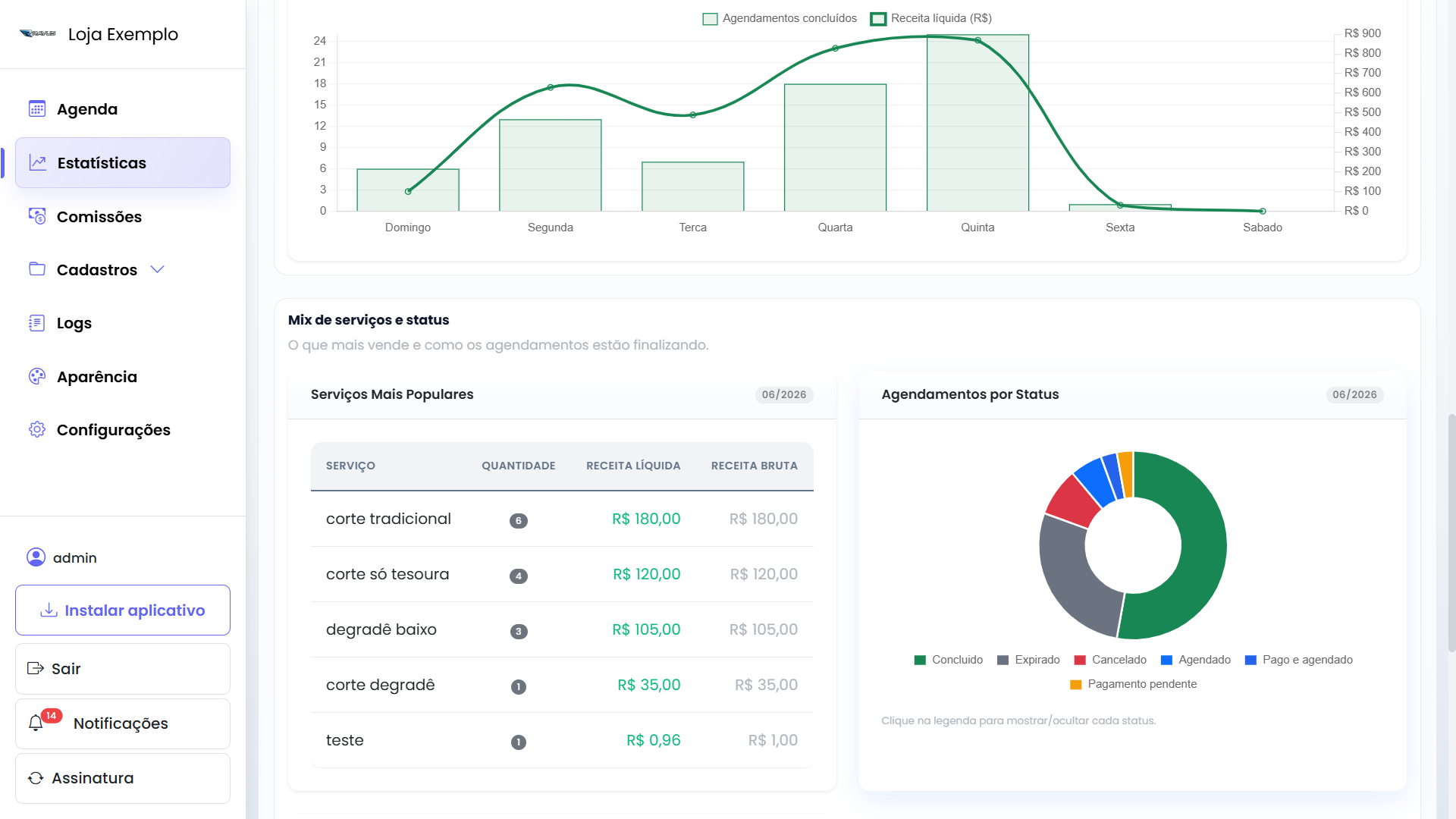Toggle Cancelado status in donut legend
Screen dimensions: 1456x819
click(x=1110, y=660)
